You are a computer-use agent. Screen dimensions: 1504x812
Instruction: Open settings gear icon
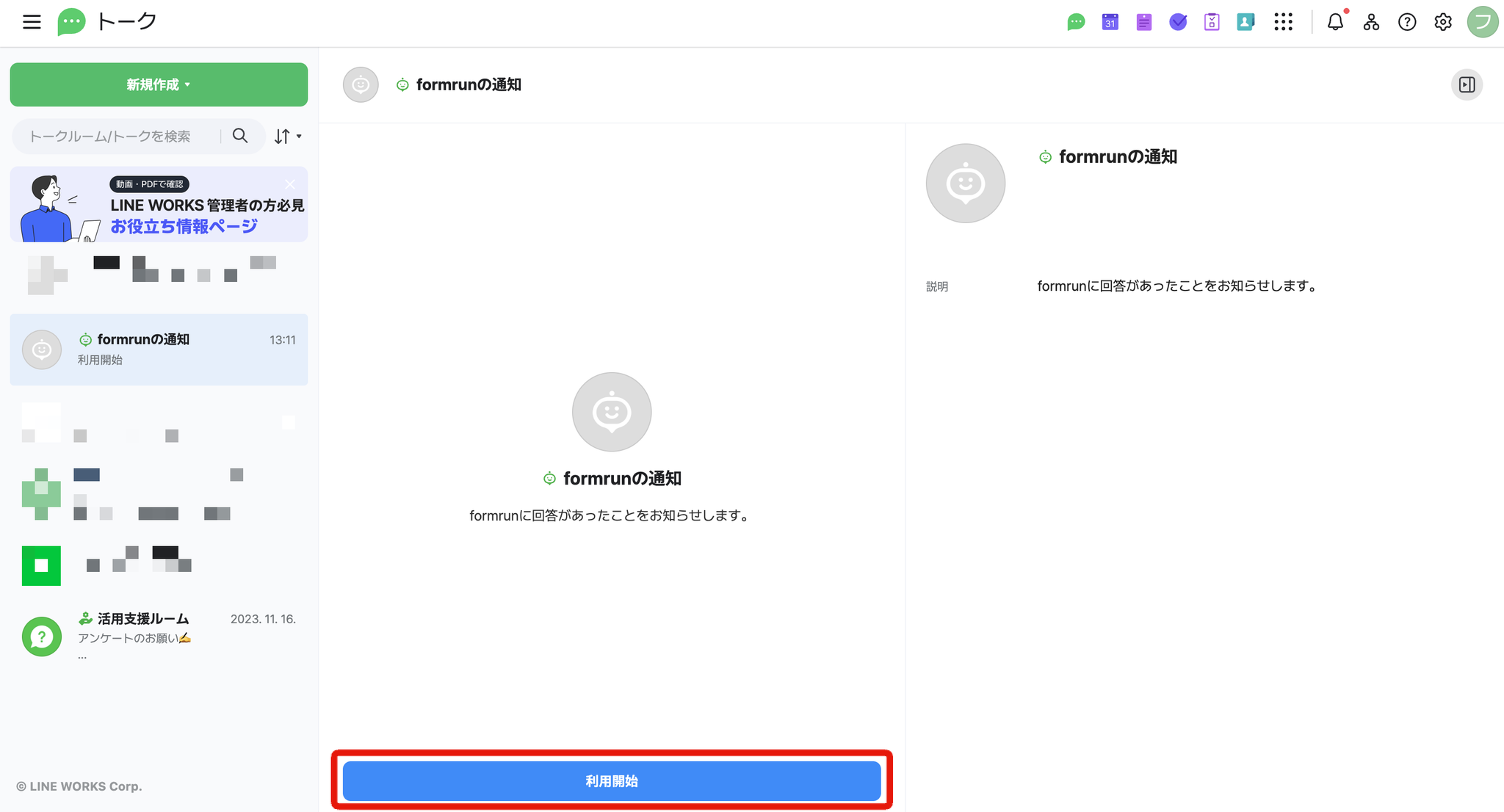tap(1443, 22)
